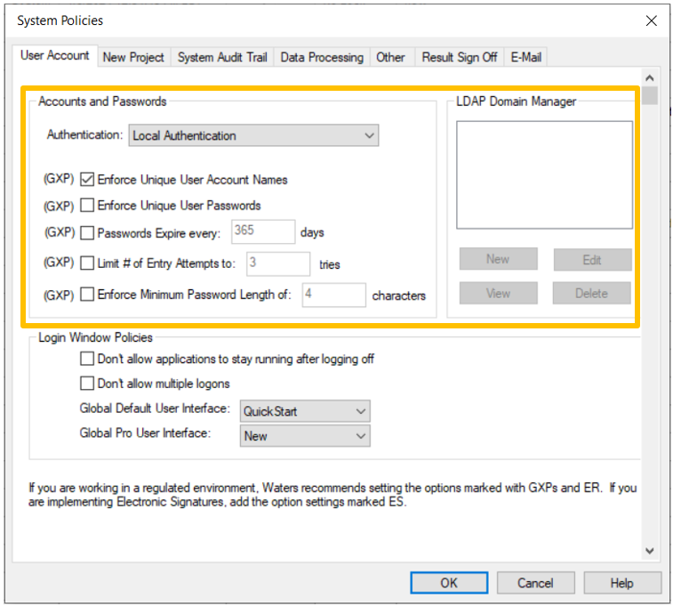
Task: Open Help for System Policies
Action: coord(621,583)
